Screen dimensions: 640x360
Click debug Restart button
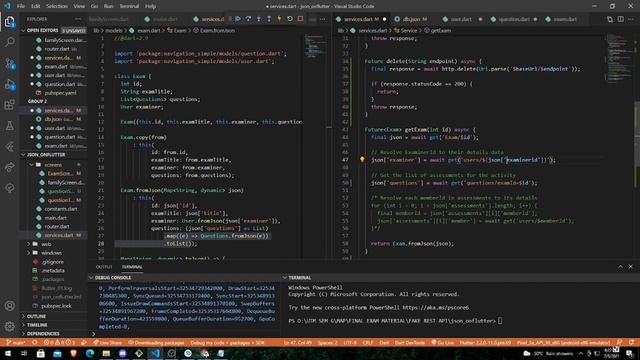290,19
